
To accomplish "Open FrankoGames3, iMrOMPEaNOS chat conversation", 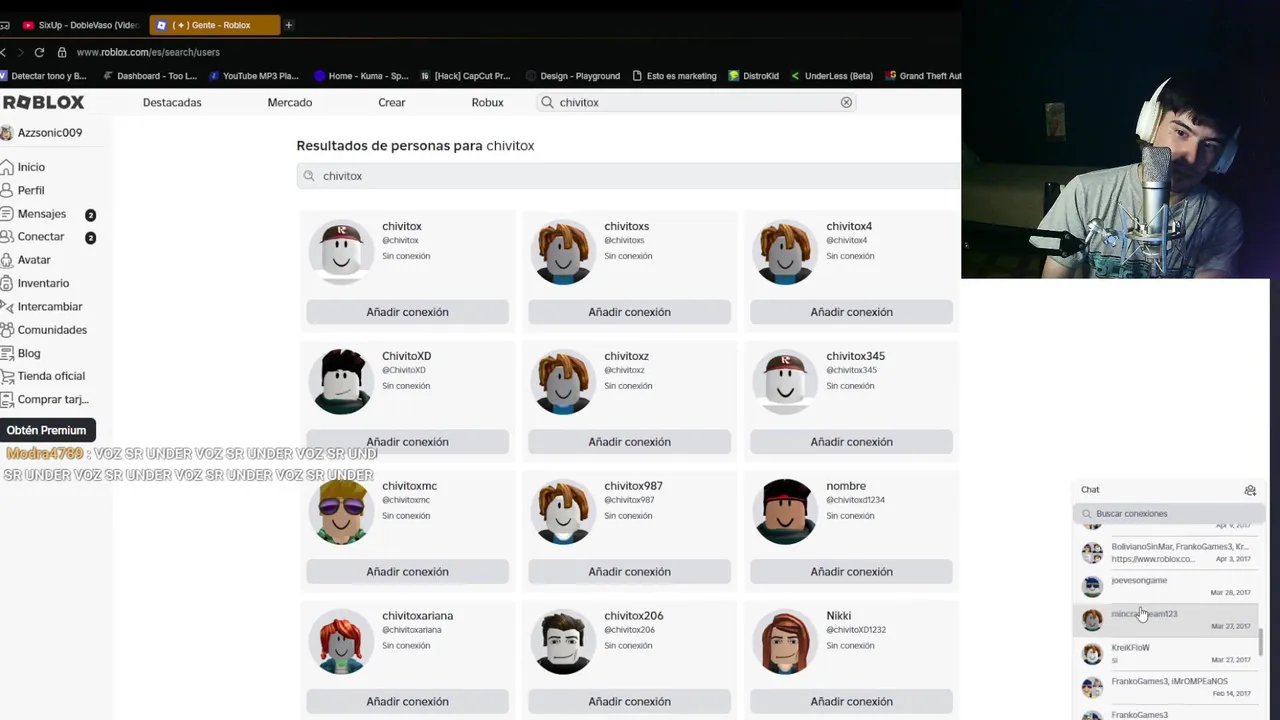I will pos(1167,687).
